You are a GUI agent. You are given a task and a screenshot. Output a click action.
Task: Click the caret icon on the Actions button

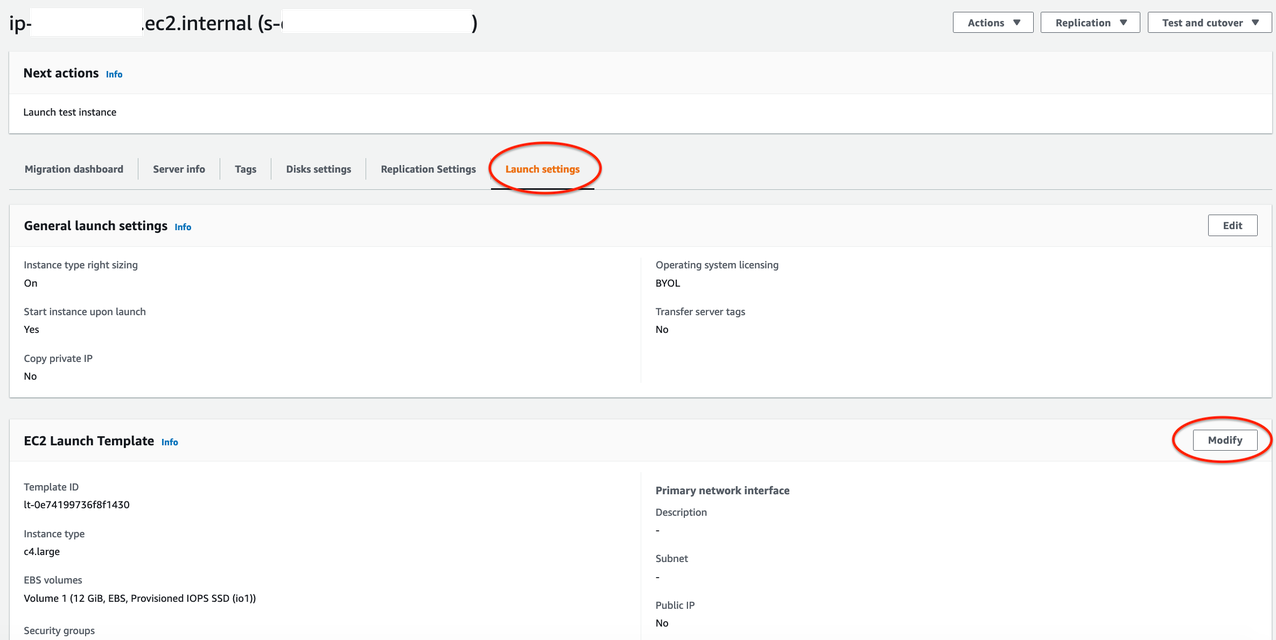click(x=1016, y=22)
